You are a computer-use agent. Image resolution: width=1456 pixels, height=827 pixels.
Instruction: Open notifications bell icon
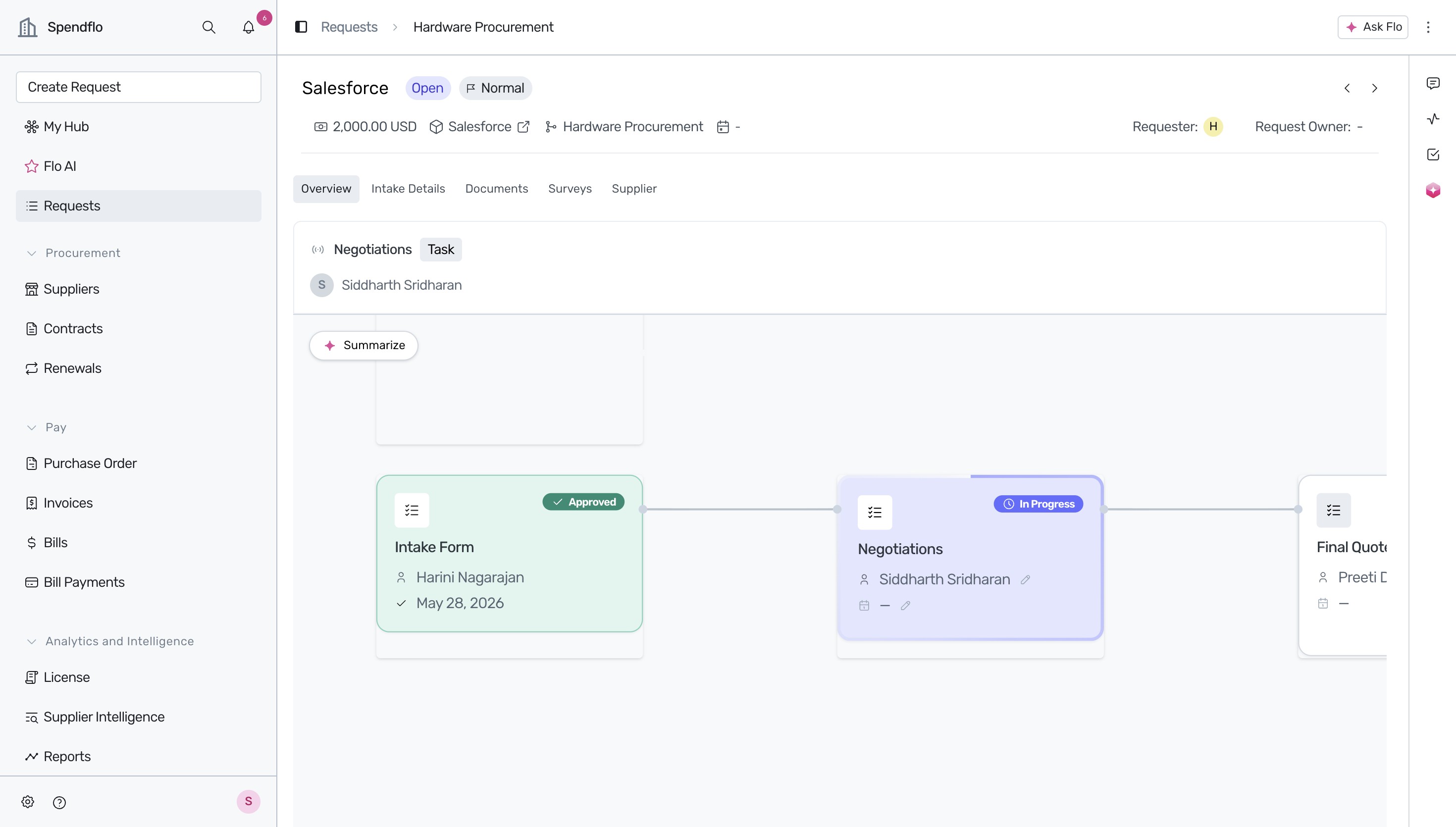click(x=248, y=27)
